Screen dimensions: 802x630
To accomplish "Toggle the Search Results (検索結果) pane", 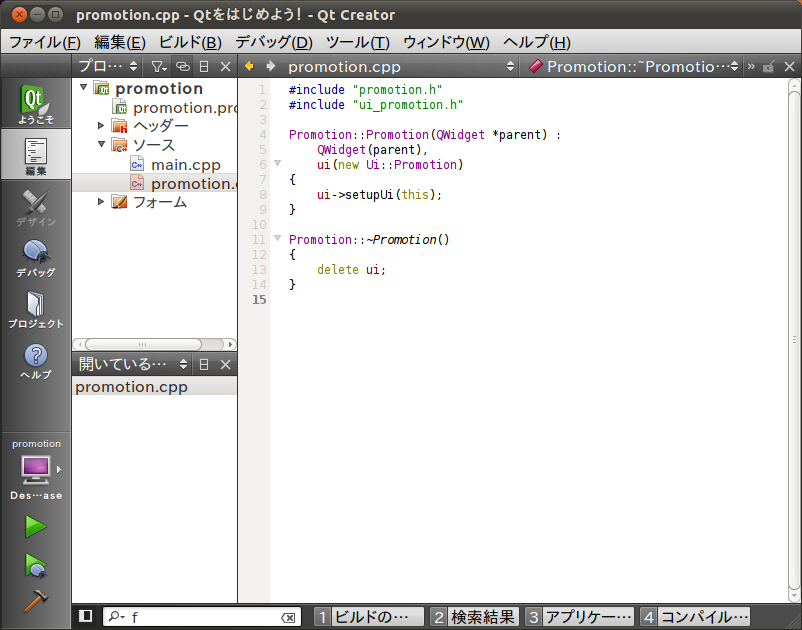I will (x=475, y=617).
